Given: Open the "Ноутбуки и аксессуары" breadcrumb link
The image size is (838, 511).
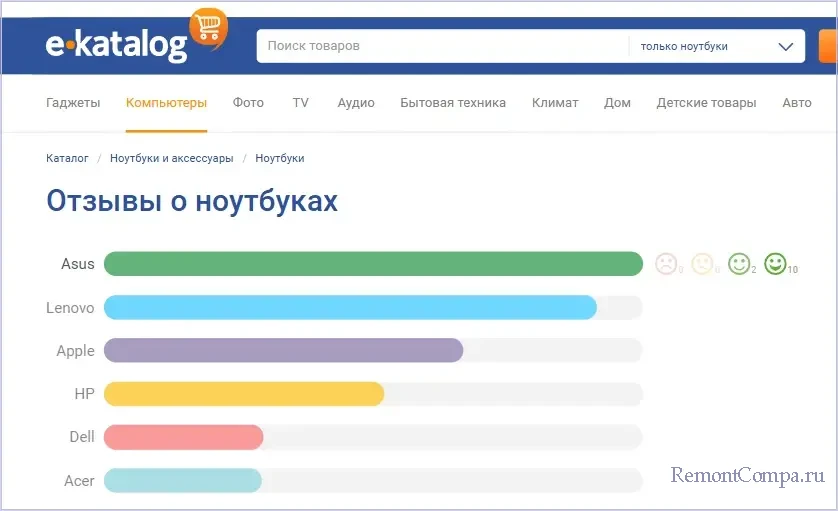Looking at the screenshot, I should [171, 158].
